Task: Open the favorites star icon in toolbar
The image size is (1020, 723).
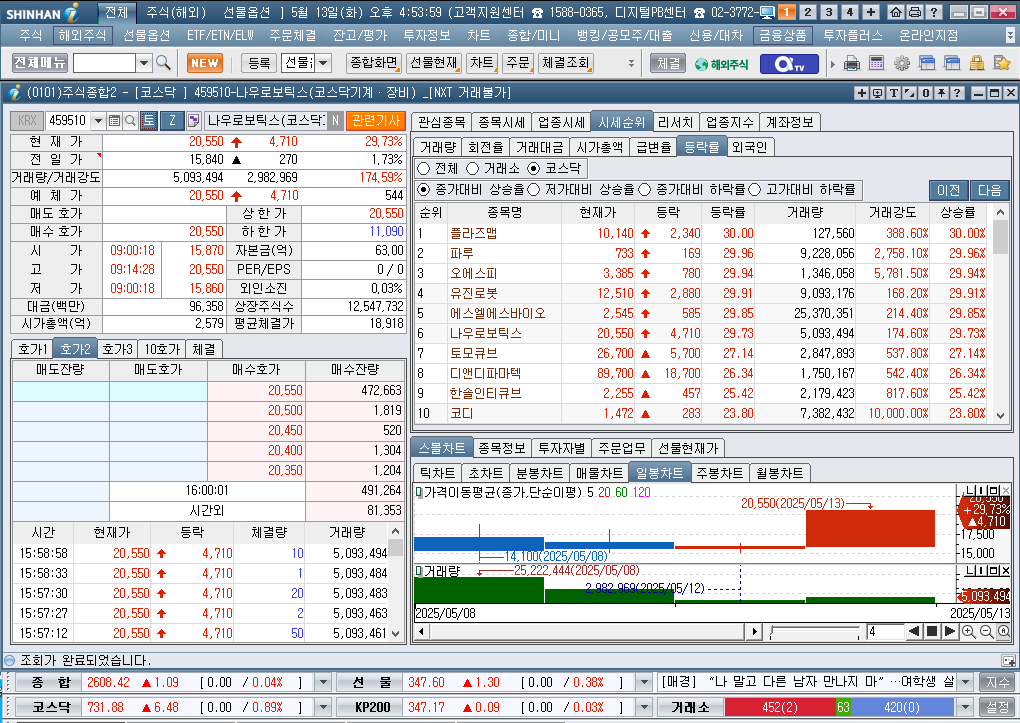Action: coord(1002,63)
